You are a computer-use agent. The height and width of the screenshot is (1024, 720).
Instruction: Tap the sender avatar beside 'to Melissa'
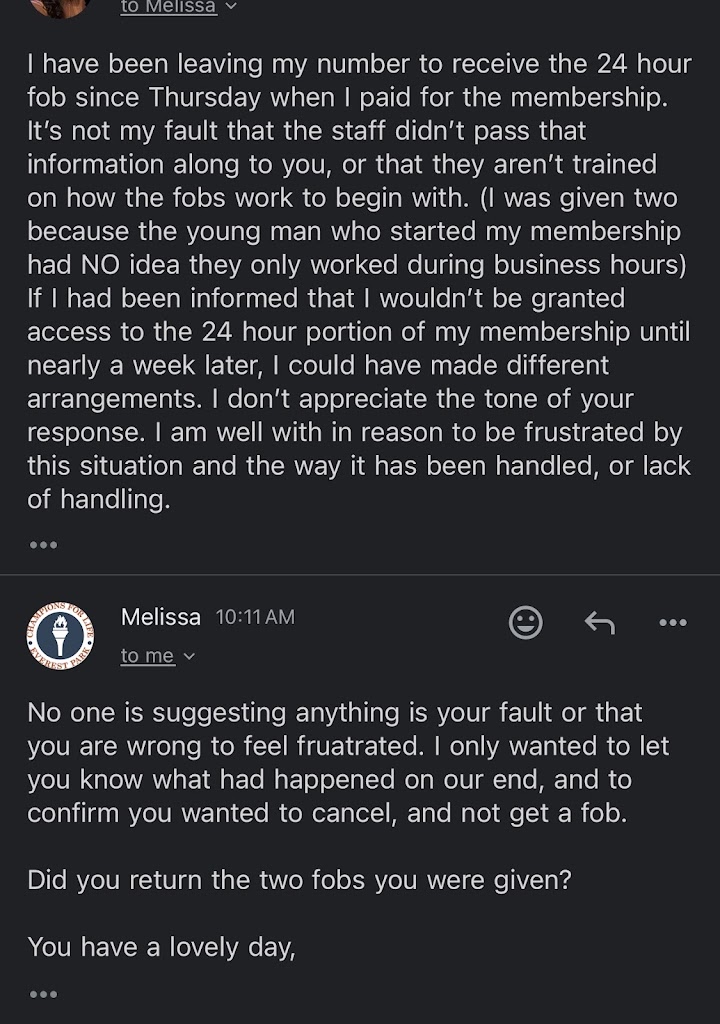[59, 6]
